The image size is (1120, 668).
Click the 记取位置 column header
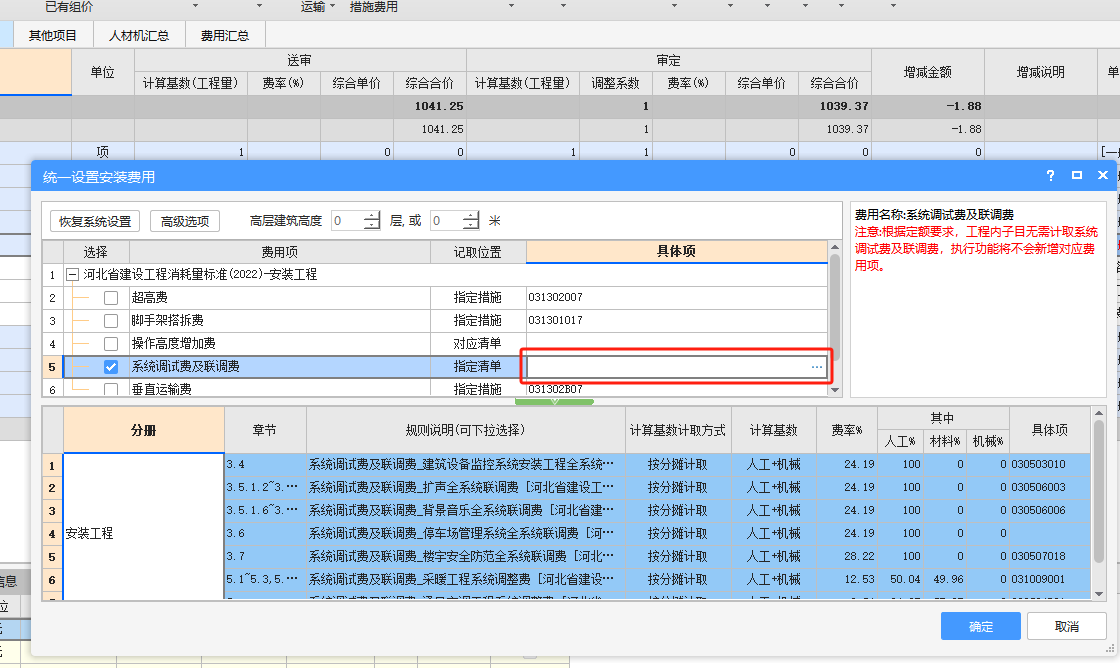click(478, 251)
